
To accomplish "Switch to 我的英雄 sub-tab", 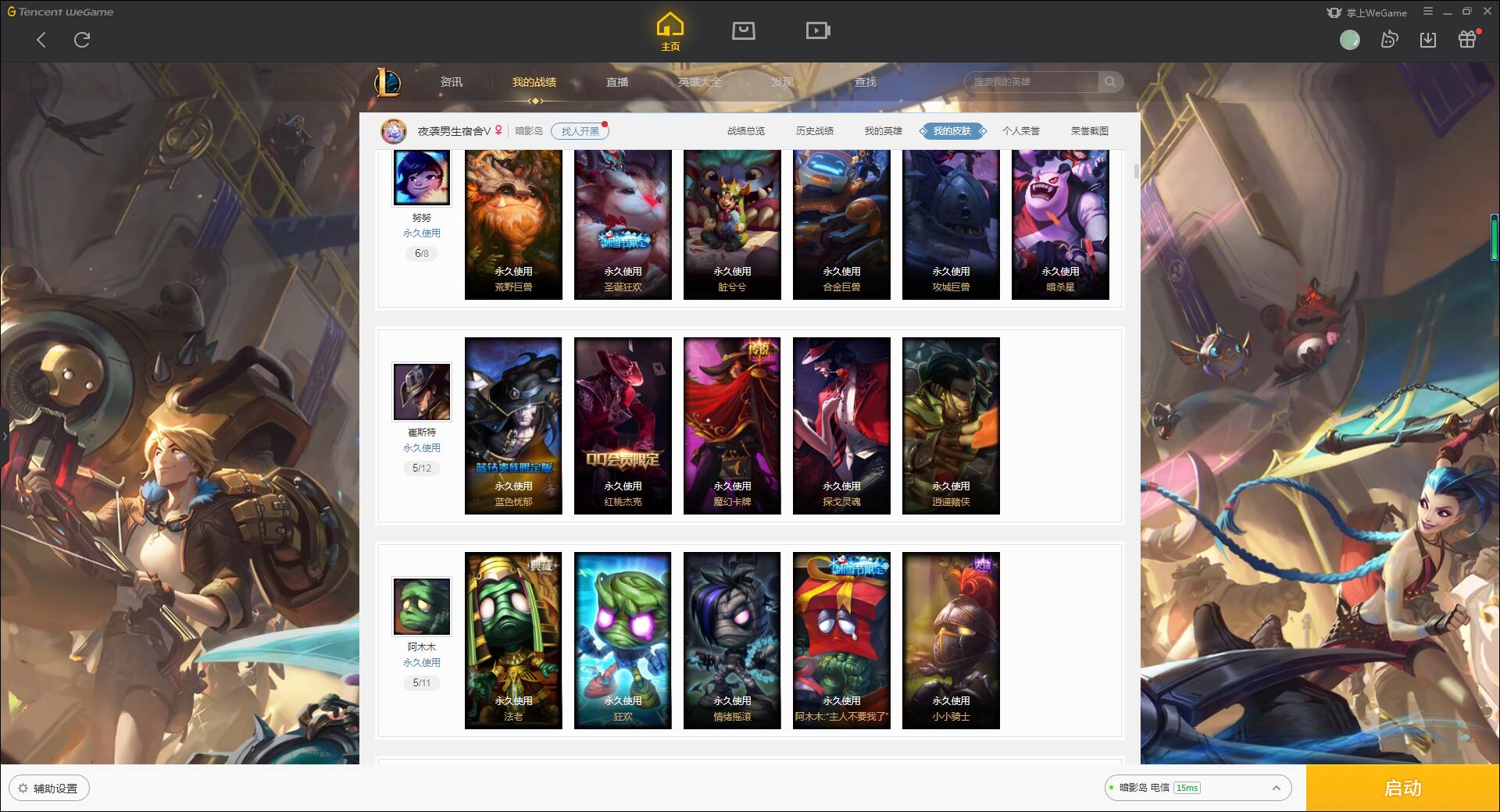I will point(884,131).
